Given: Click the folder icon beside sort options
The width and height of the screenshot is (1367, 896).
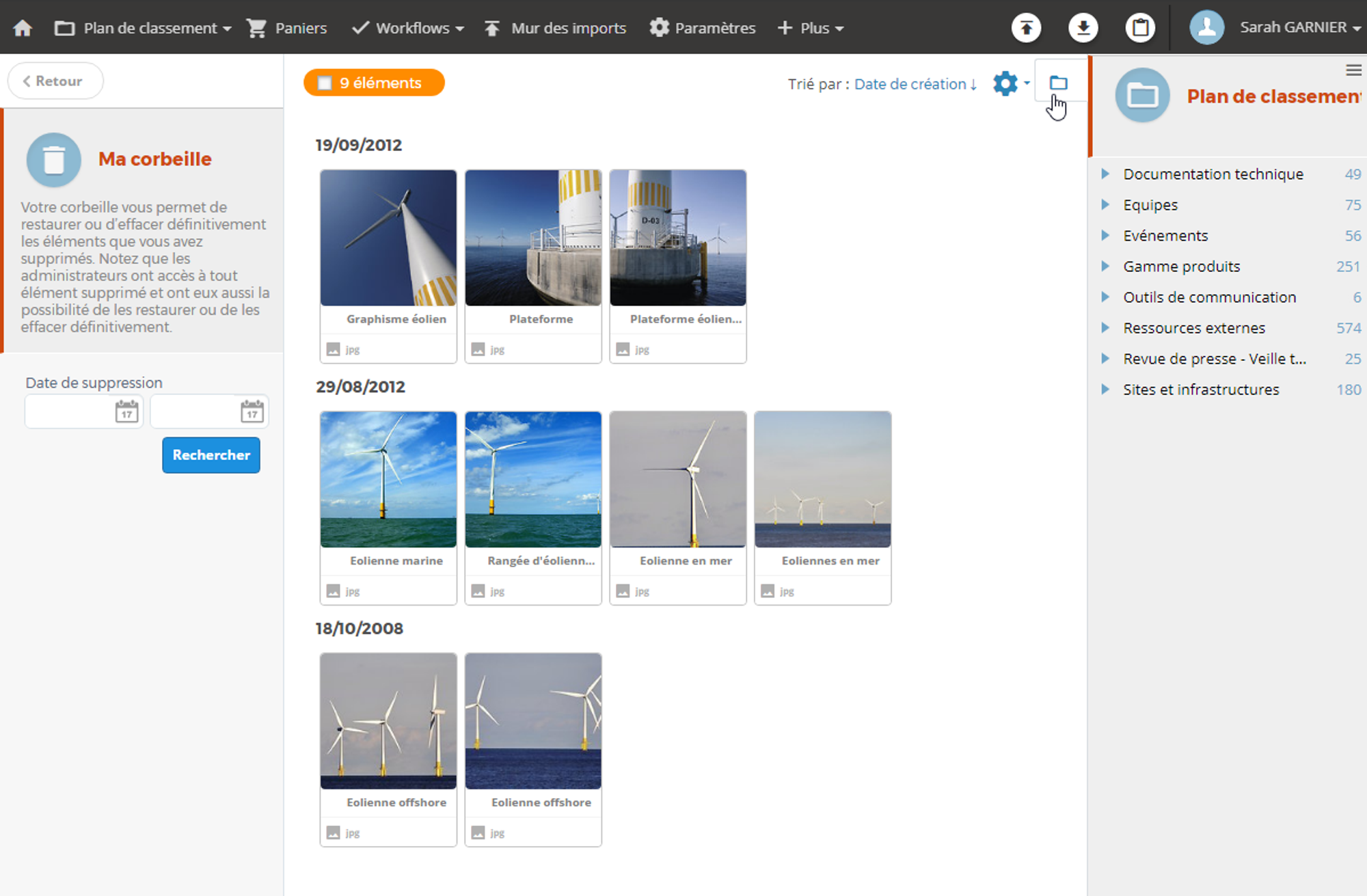Looking at the screenshot, I should (1058, 83).
